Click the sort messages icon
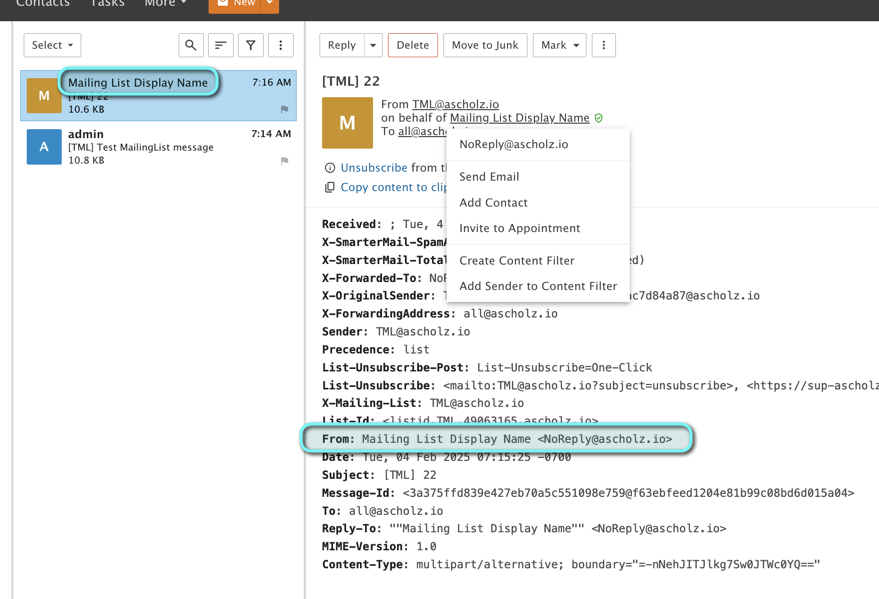 221,45
